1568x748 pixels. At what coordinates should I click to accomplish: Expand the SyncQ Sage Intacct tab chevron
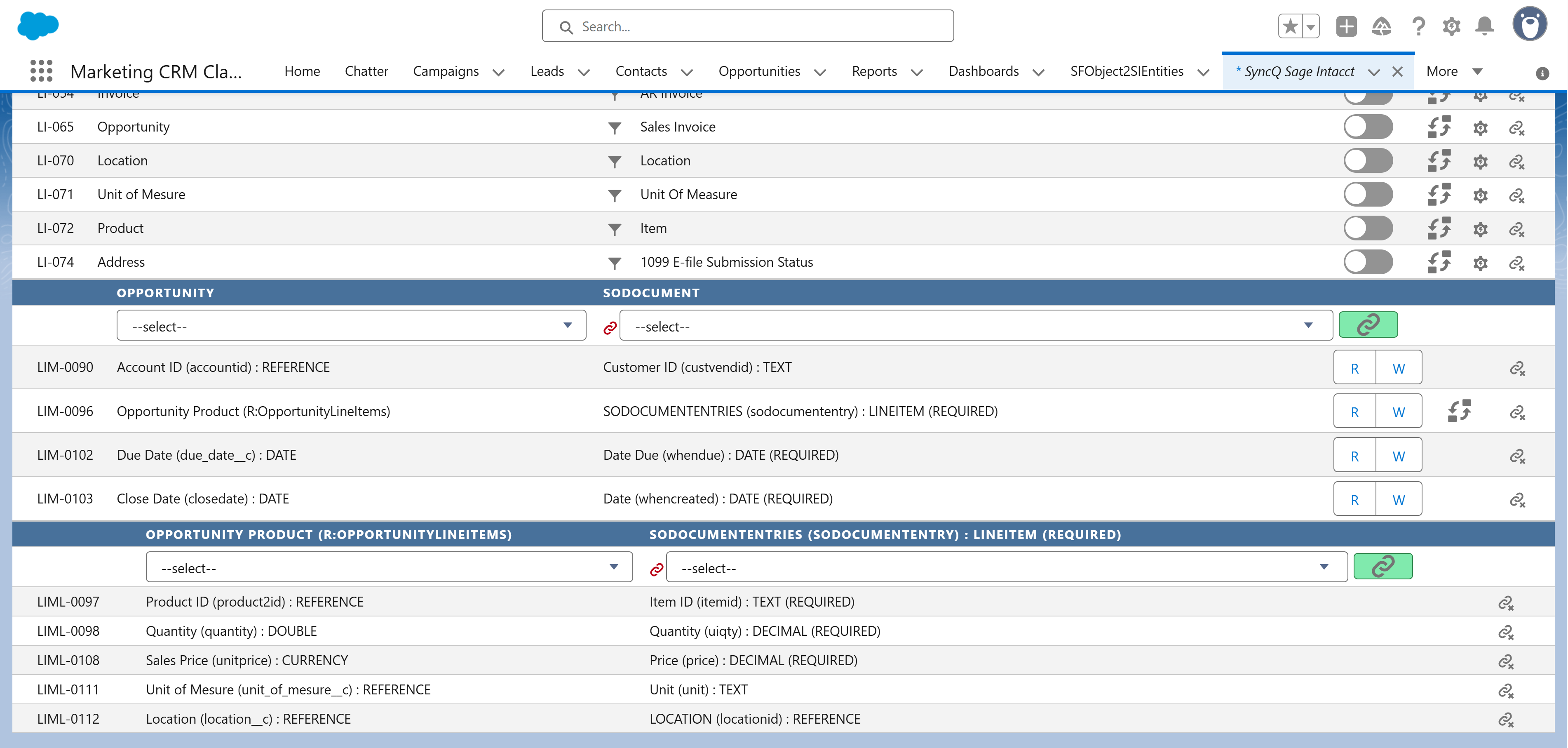point(1374,73)
